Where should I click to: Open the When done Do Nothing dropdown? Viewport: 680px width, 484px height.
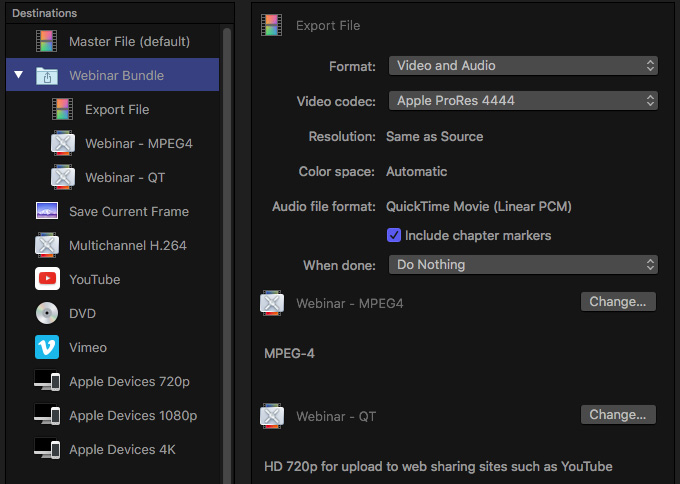tap(523, 265)
